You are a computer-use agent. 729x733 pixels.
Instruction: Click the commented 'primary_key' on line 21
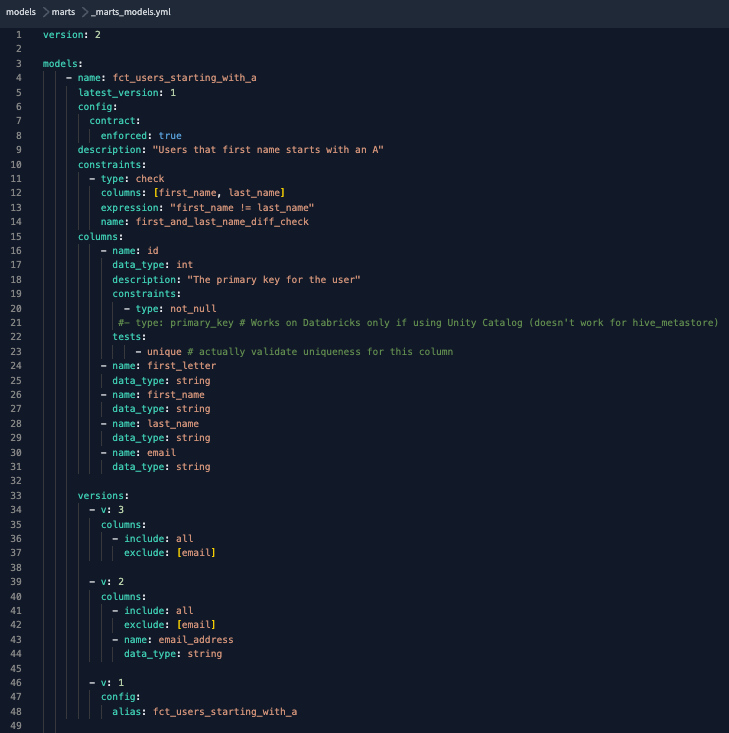tap(202, 323)
